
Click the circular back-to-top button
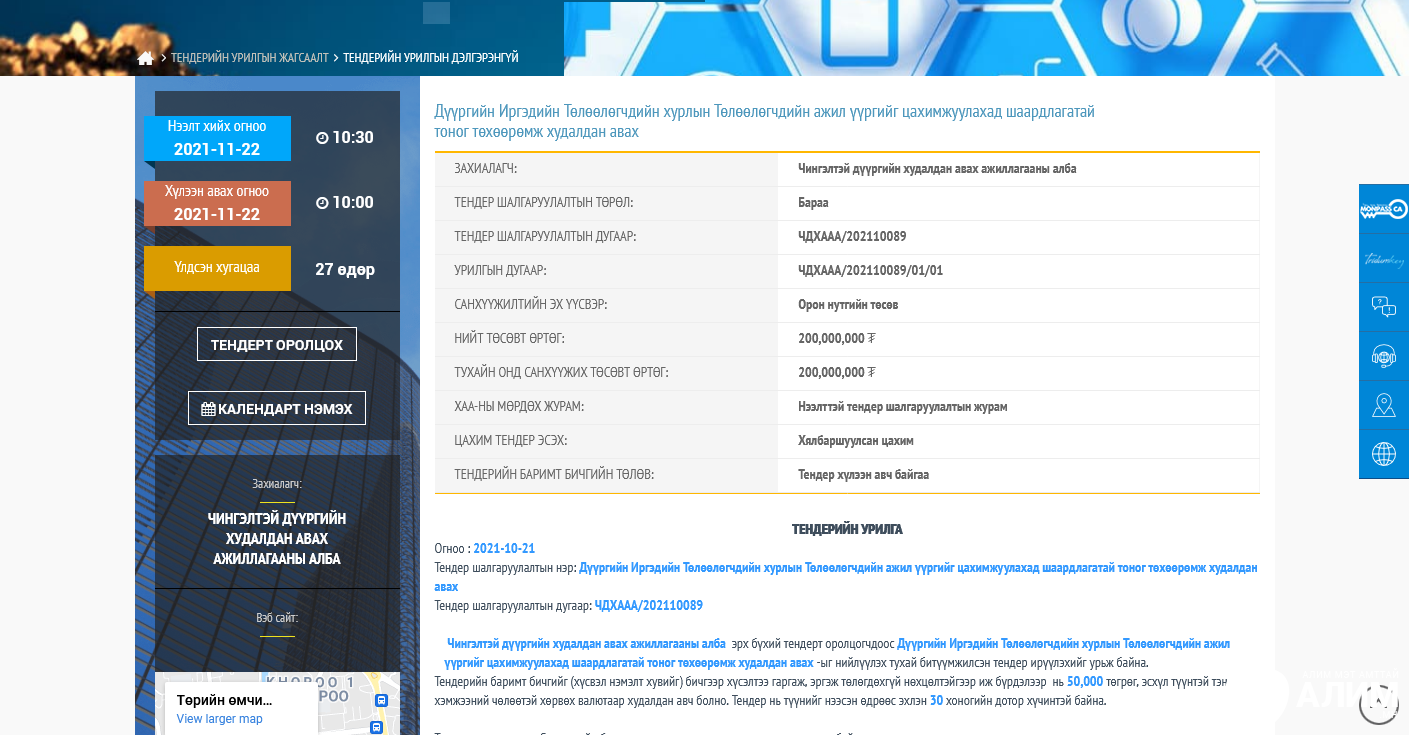point(1378,705)
